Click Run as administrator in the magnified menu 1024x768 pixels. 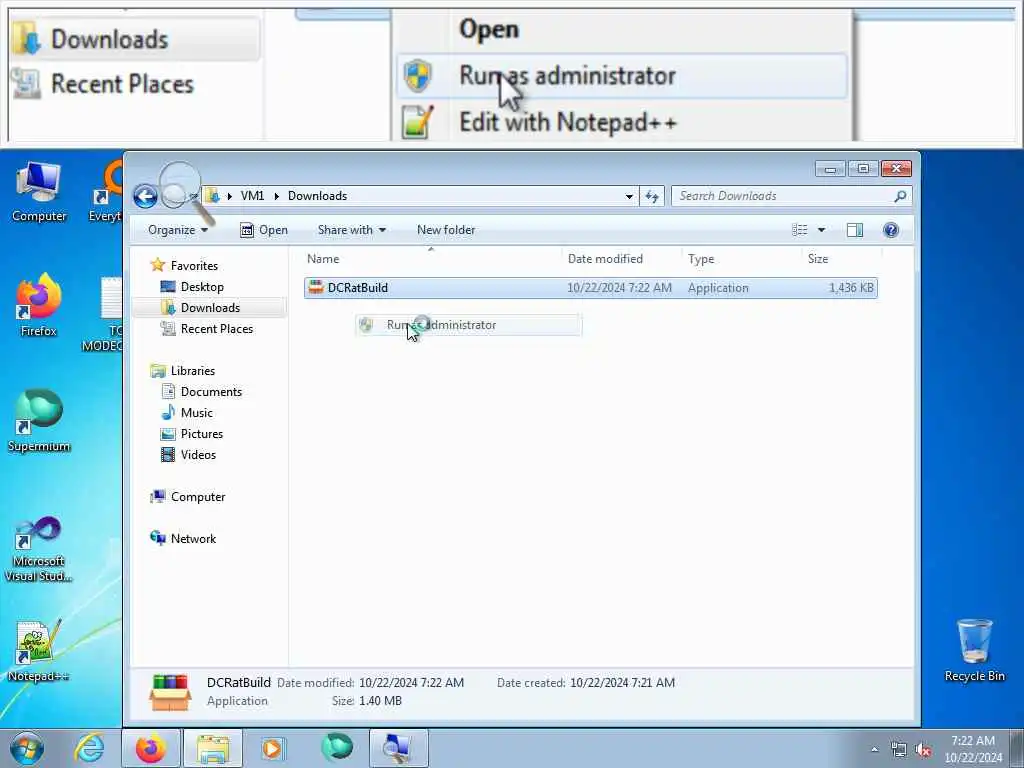coord(621,76)
